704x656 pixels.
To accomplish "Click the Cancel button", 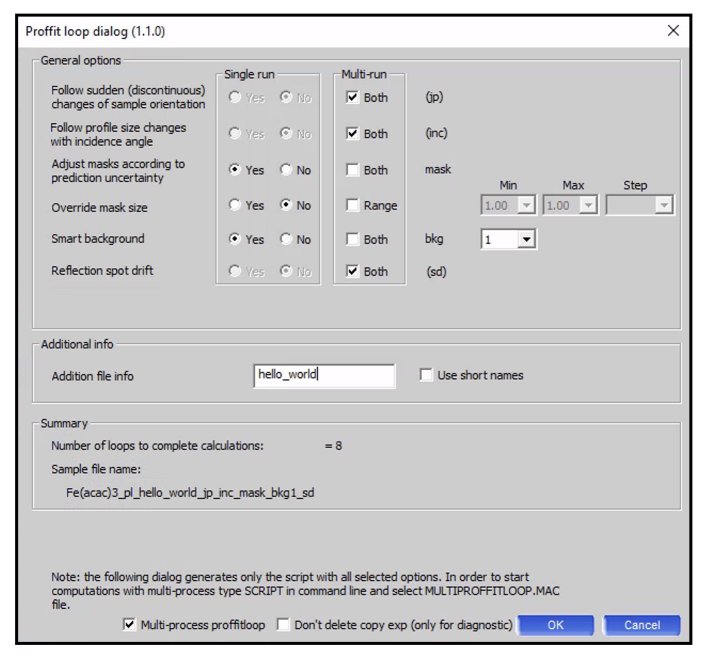I will pos(641,625).
